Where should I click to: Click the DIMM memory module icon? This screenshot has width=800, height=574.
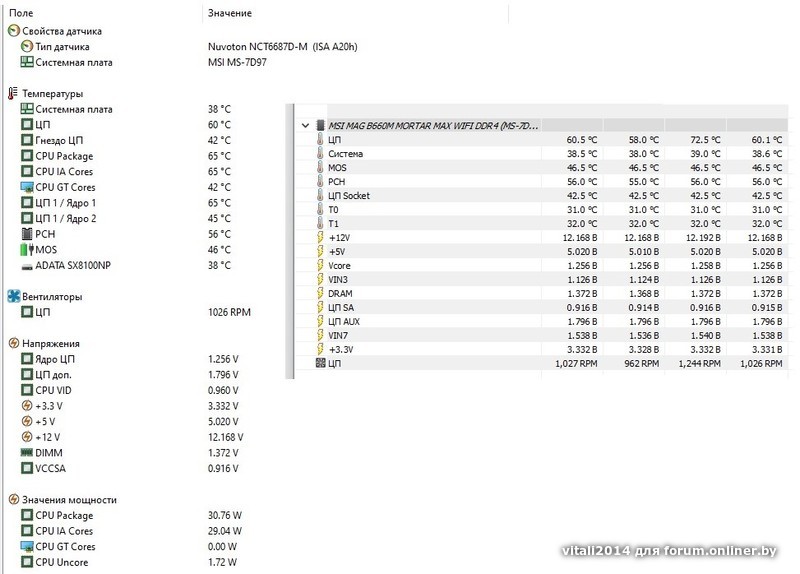point(27,453)
